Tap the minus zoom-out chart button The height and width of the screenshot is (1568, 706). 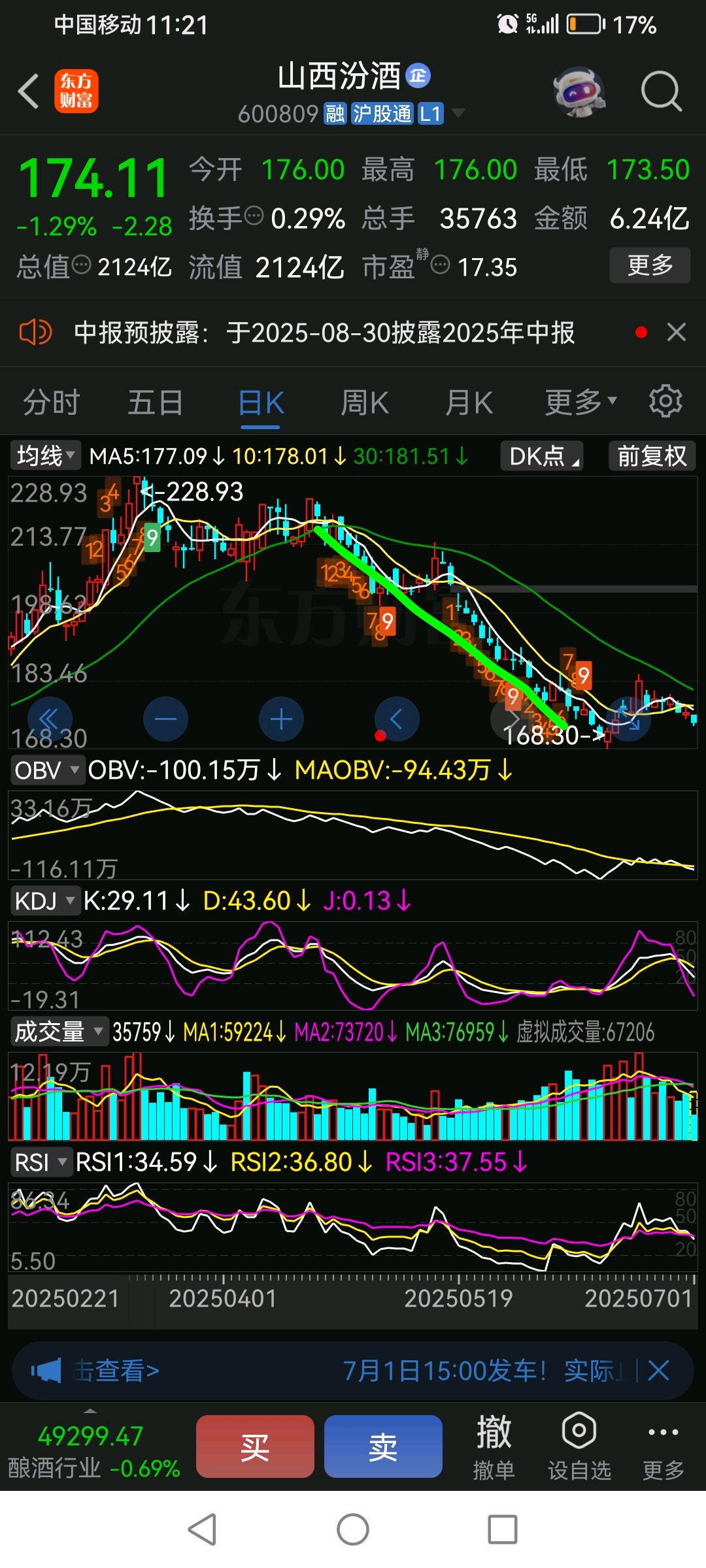166,719
